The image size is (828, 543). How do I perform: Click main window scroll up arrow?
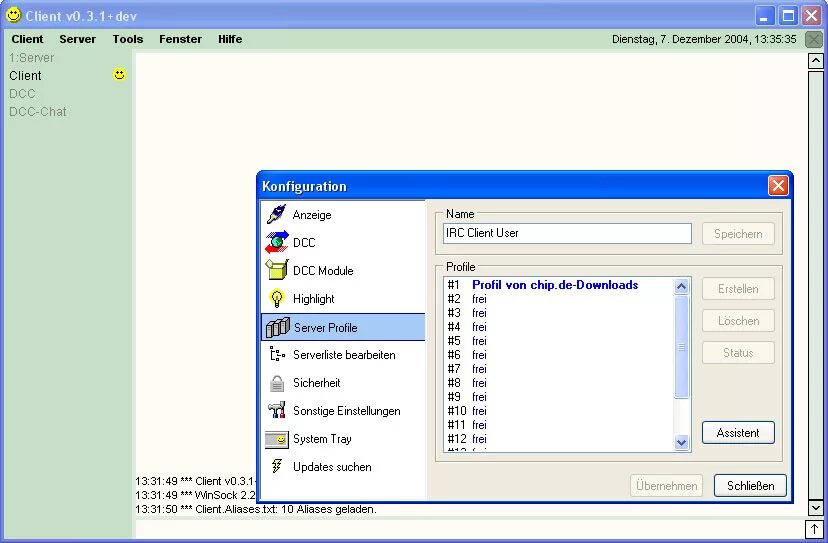click(x=815, y=60)
